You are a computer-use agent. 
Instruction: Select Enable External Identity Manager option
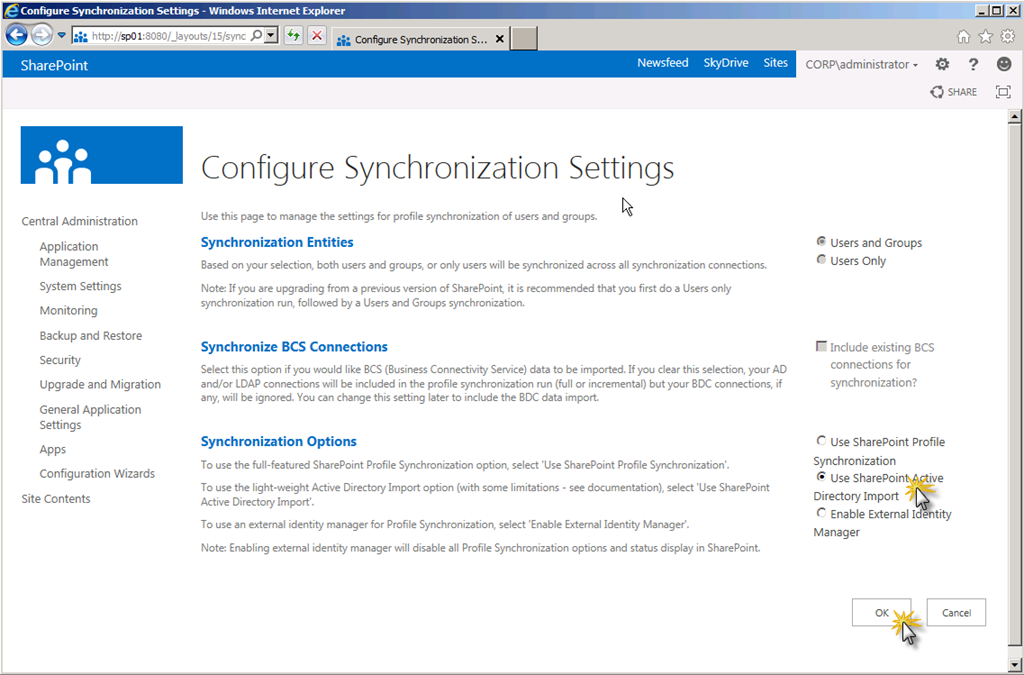822,513
